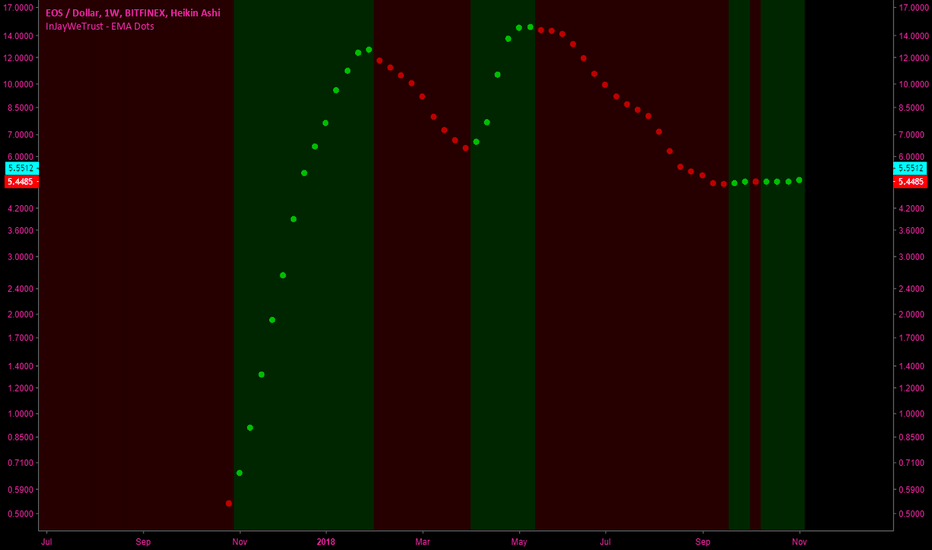932x550 pixels.
Task: Click 14.0000 on the left price axis
Action: coord(18,36)
